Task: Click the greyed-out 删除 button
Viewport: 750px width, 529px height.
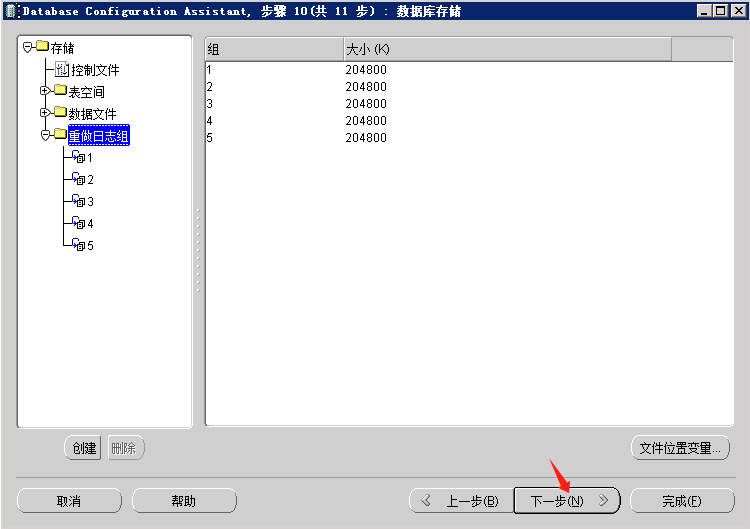Action: (x=126, y=448)
